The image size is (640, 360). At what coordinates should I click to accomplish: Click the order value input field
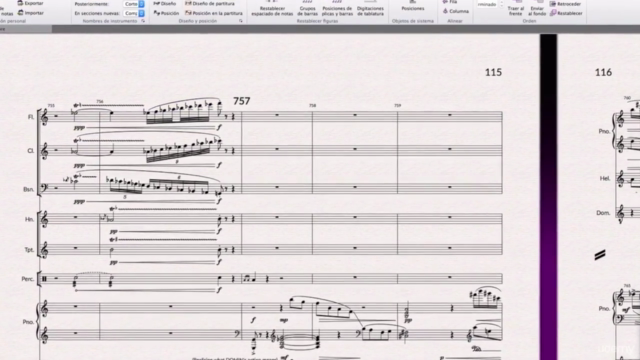tap(487, 4)
